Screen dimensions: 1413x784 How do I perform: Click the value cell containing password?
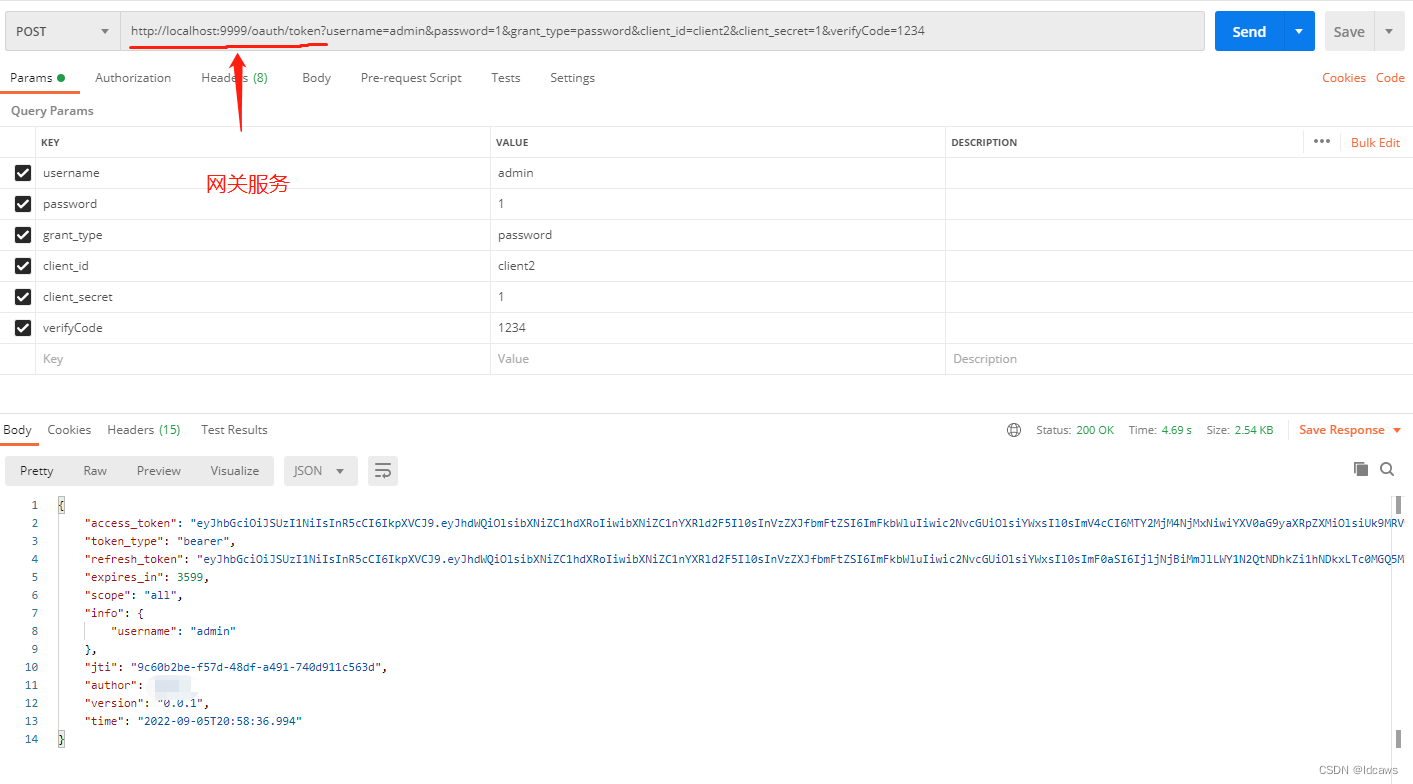pyautogui.click(x=717, y=235)
